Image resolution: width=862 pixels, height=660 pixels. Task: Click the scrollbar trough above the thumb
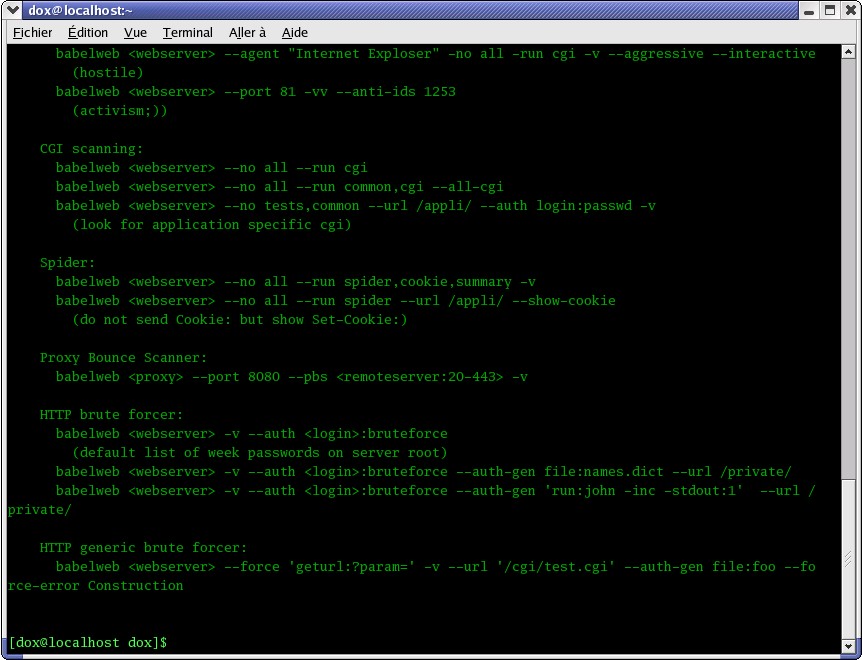coord(850,300)
